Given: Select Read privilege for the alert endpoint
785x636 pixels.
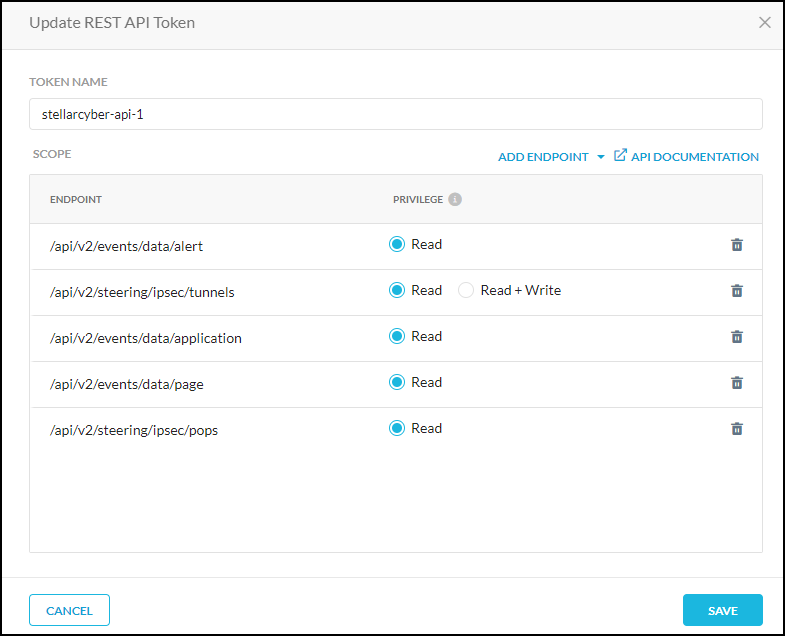Looking at the screenshot, I should (397, 245).
